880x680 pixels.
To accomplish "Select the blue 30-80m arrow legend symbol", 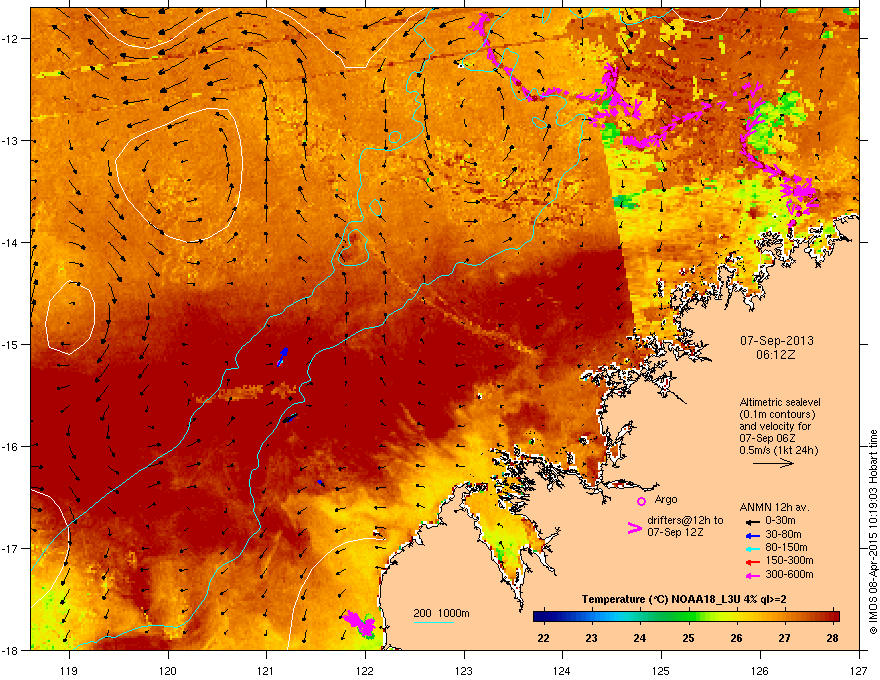I will [751, 536].
